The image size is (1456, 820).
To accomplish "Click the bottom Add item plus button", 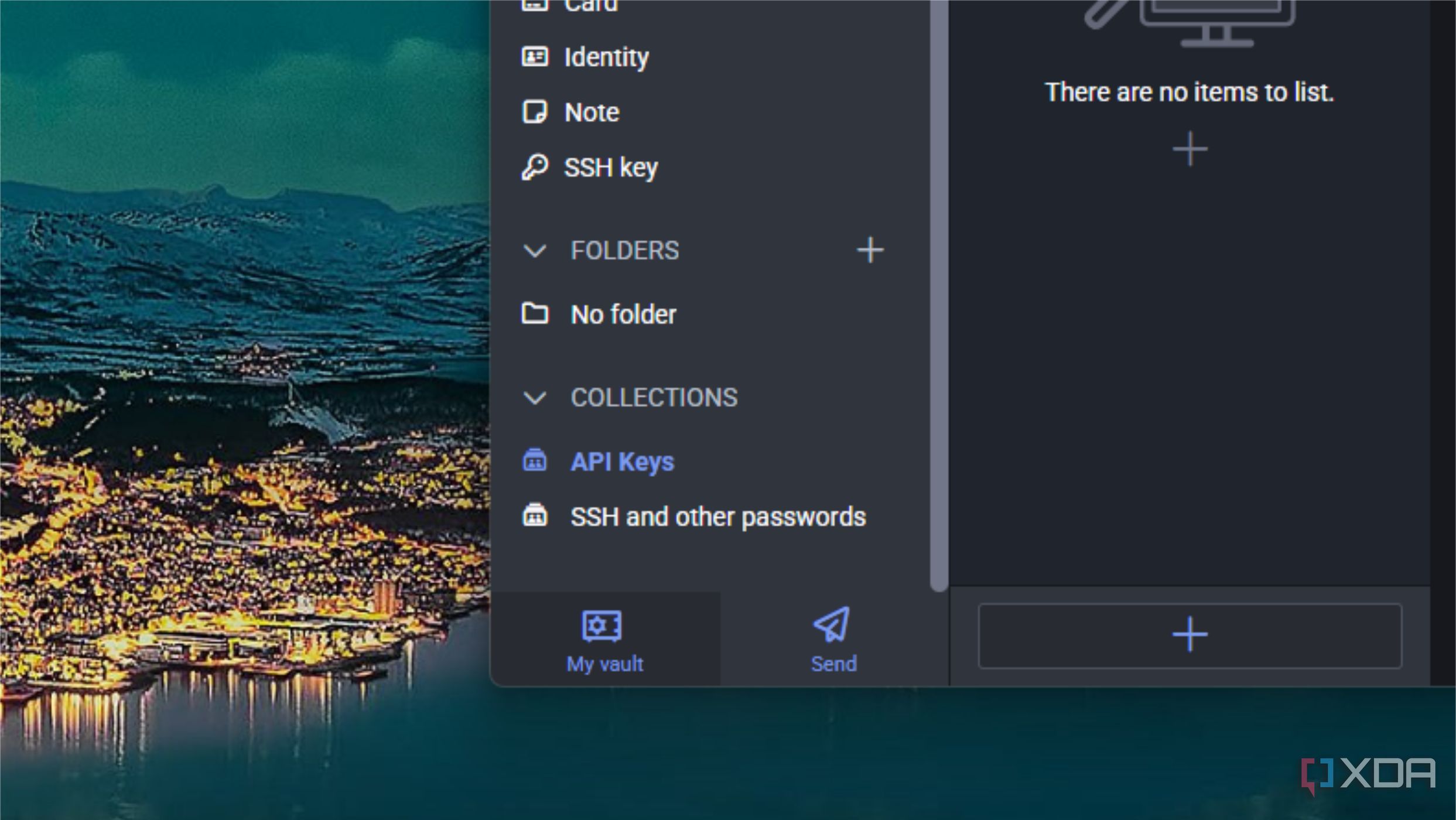I will (1190, 636).
